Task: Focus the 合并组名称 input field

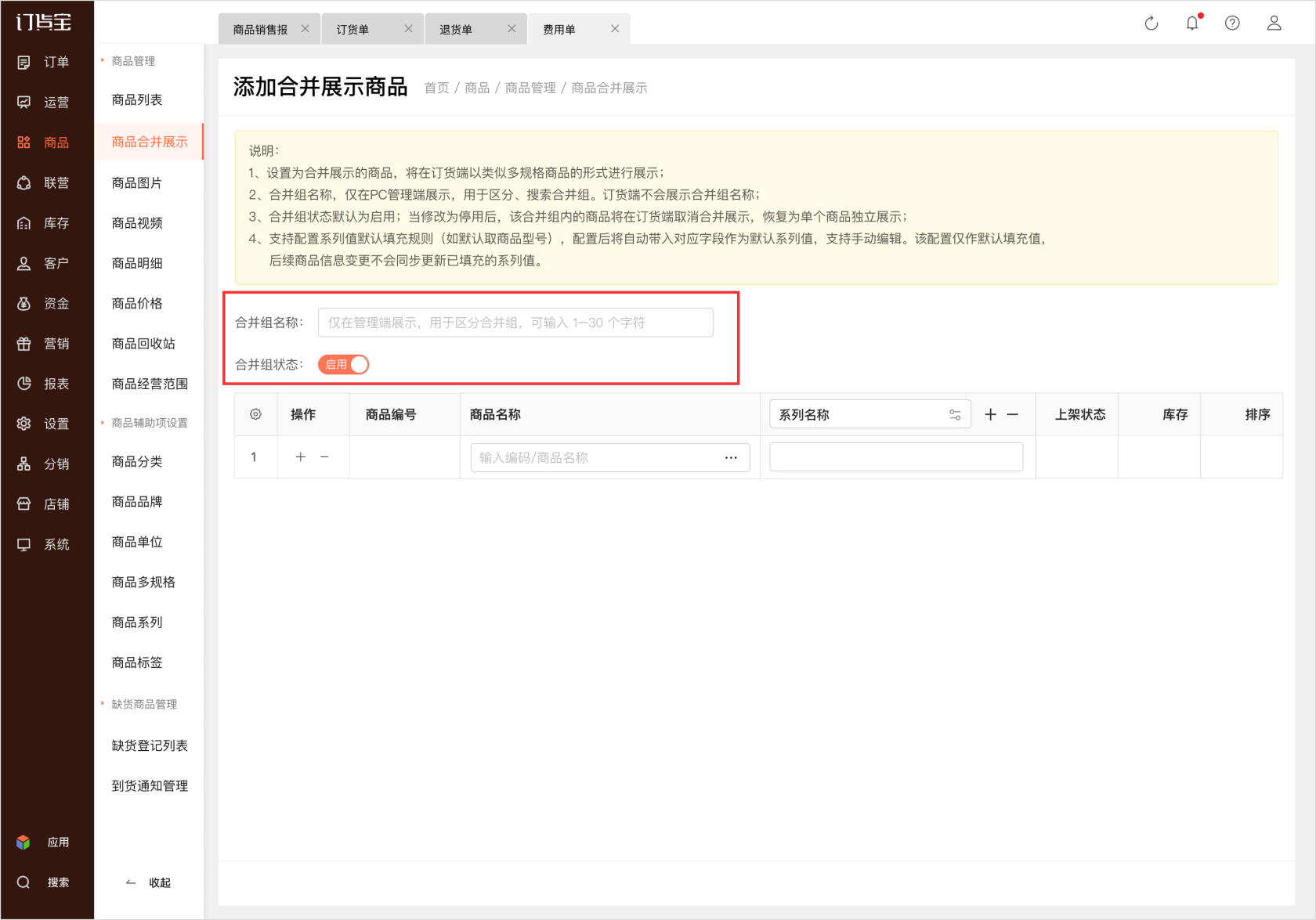Action: [515, 323]
